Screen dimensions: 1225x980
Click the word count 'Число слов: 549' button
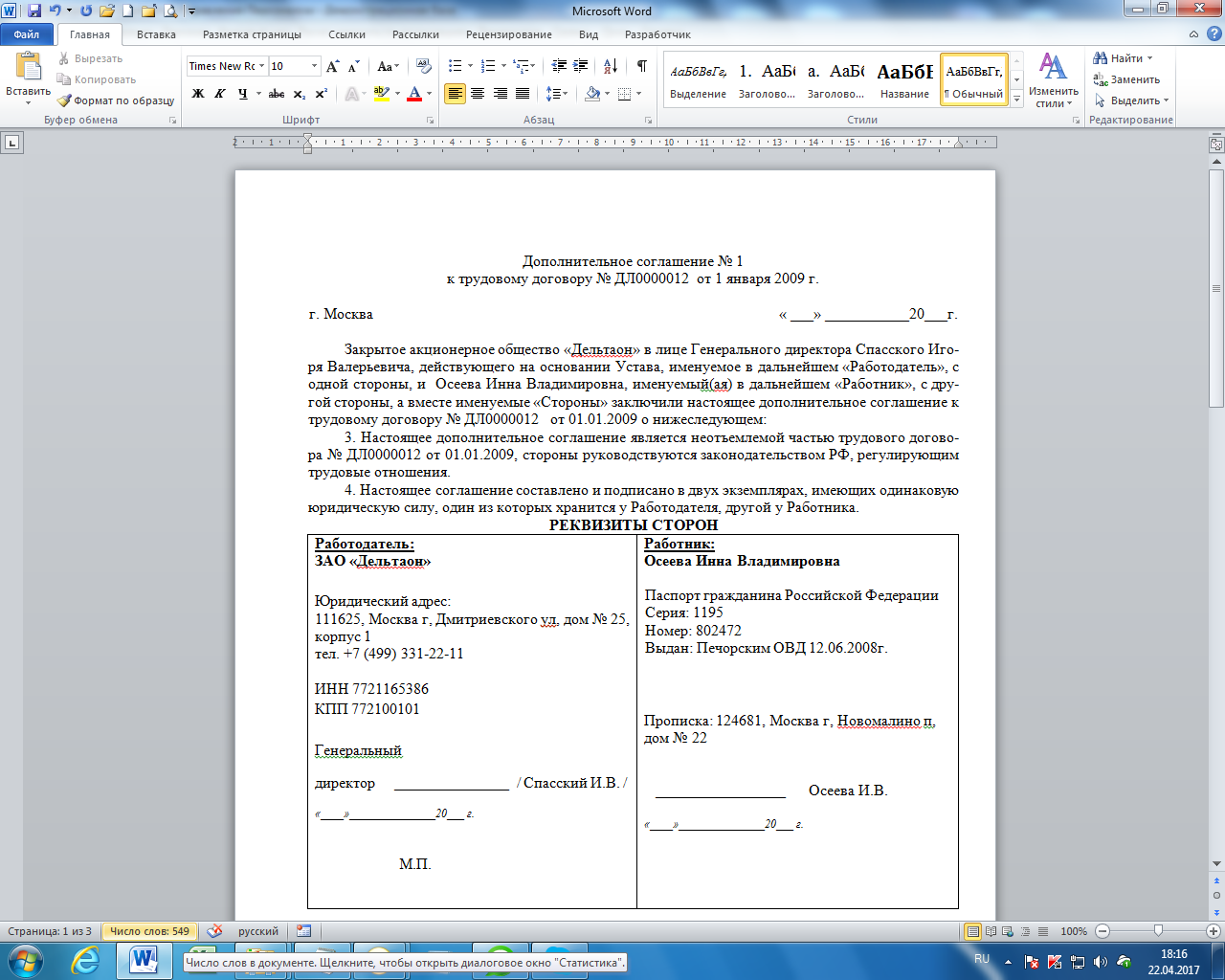pos(149,931)
